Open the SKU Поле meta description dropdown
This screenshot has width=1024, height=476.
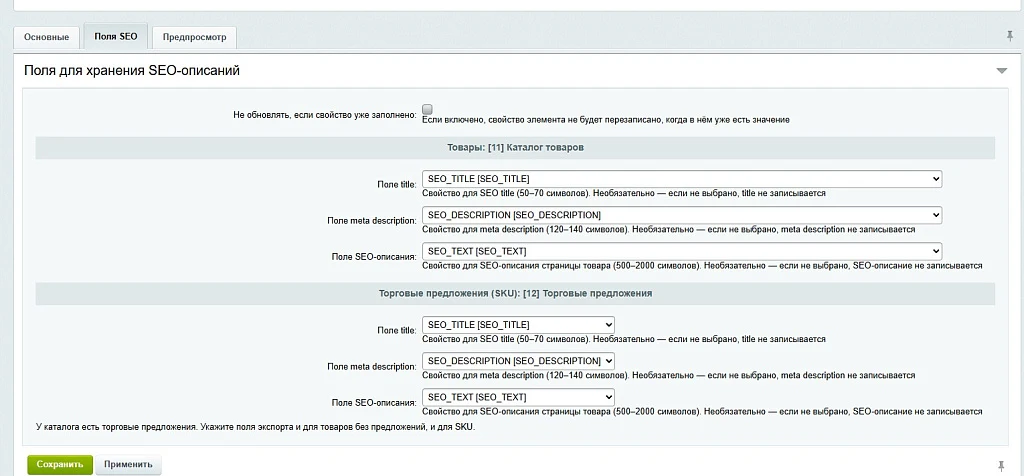tap(519, 361)
